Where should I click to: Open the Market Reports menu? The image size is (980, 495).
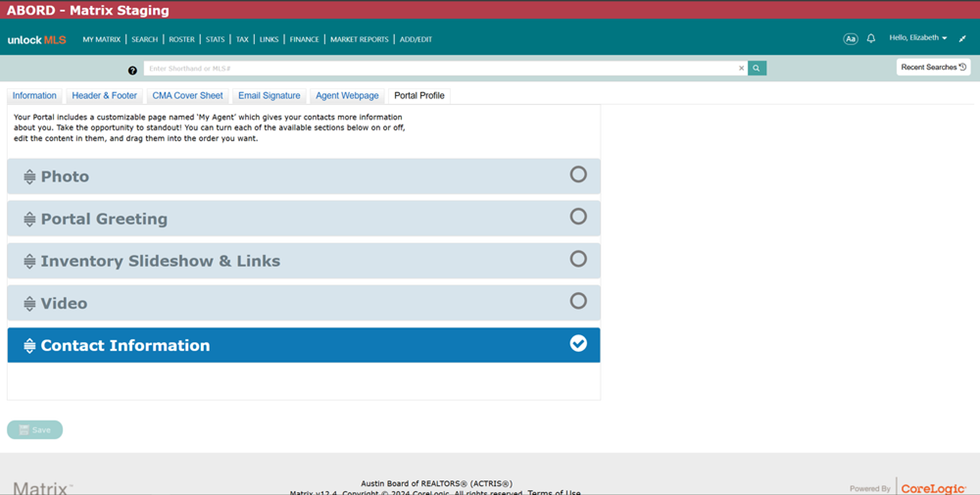(359, 39)
